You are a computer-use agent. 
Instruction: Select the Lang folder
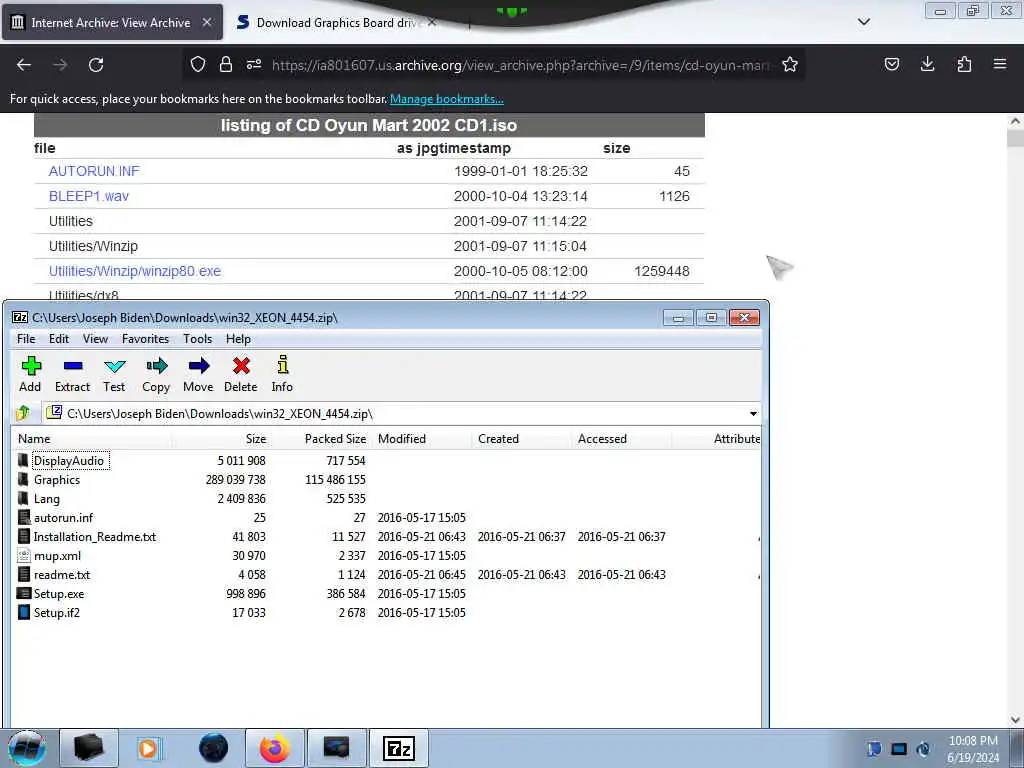46,499
